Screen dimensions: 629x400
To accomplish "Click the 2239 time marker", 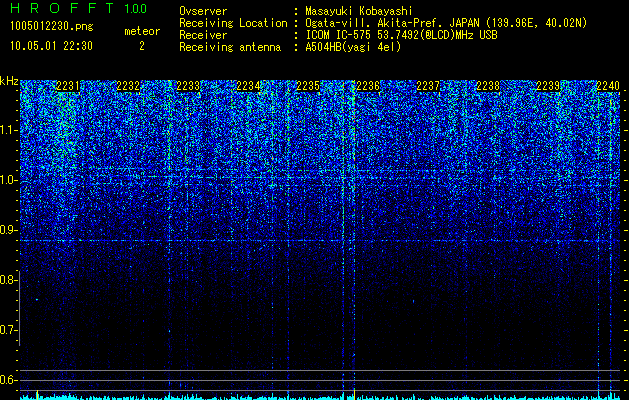I will [x=548, y=86].
